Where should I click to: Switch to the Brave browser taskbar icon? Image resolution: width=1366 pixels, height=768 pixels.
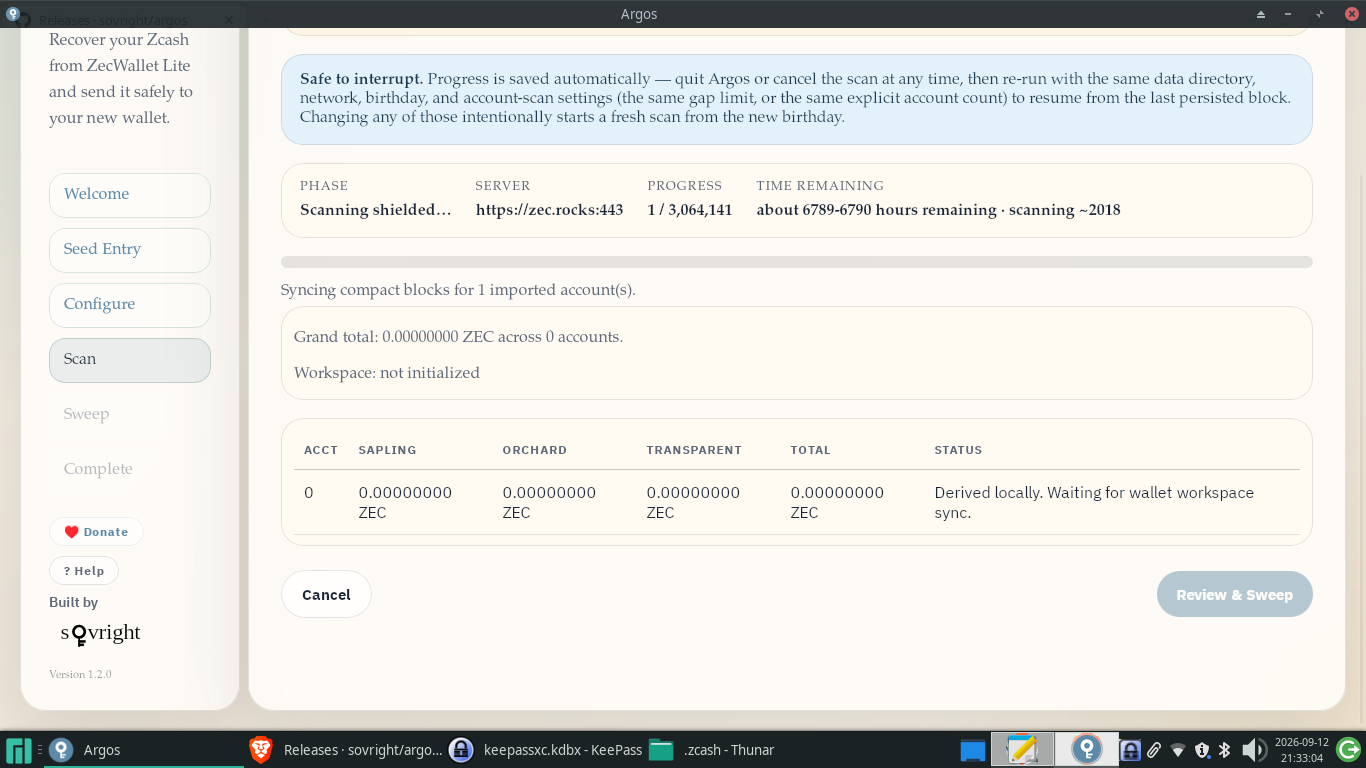tap(260, 750)
